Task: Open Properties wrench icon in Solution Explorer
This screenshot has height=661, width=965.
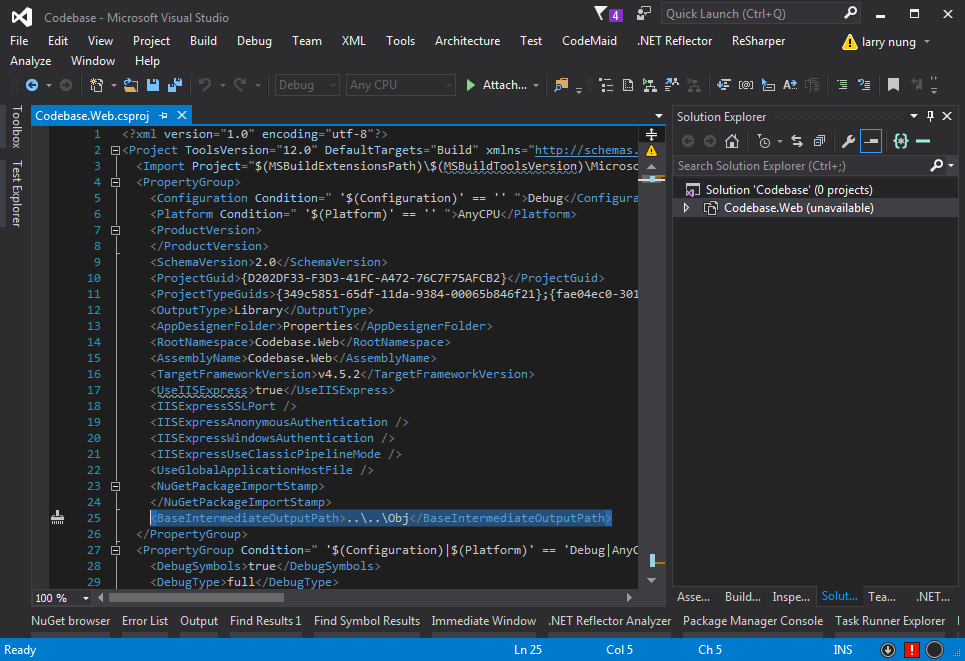Action: pos(848,141)
